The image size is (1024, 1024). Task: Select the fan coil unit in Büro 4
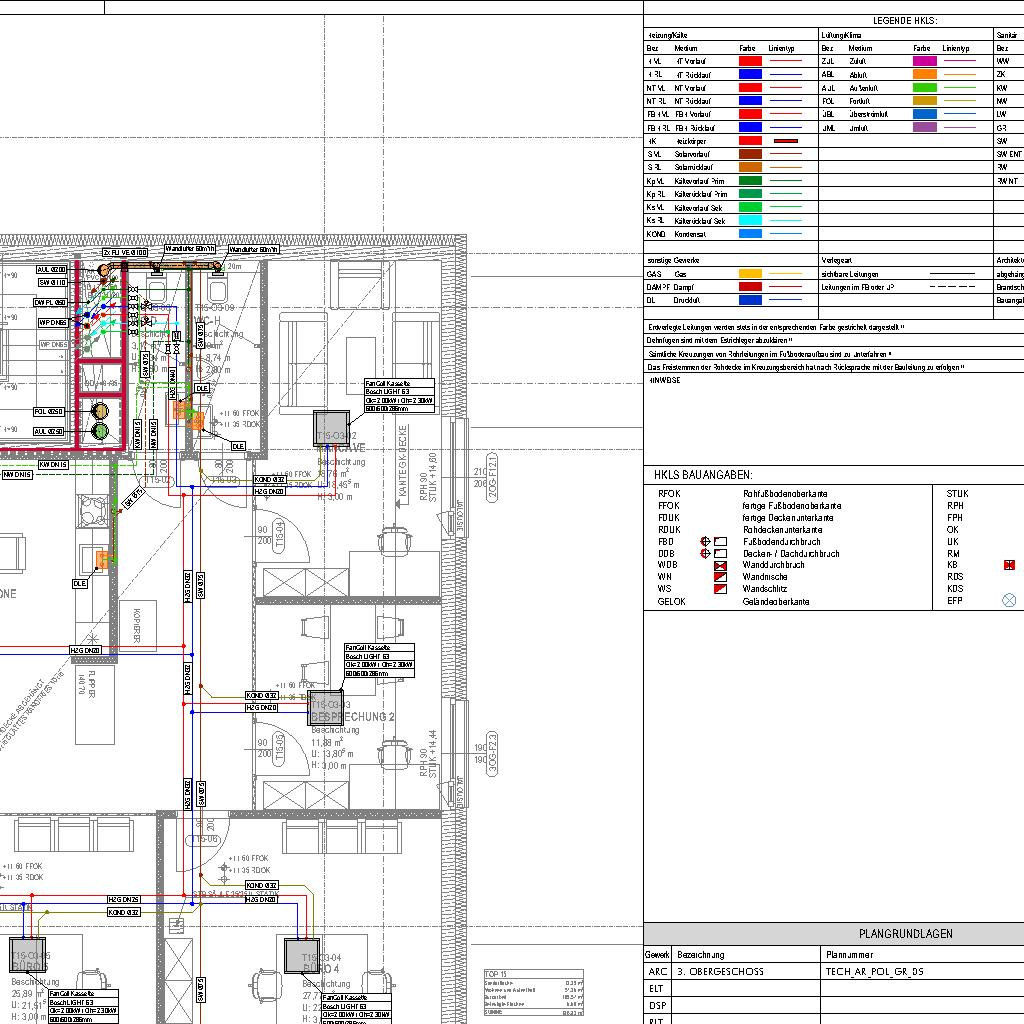pos(301,955)
